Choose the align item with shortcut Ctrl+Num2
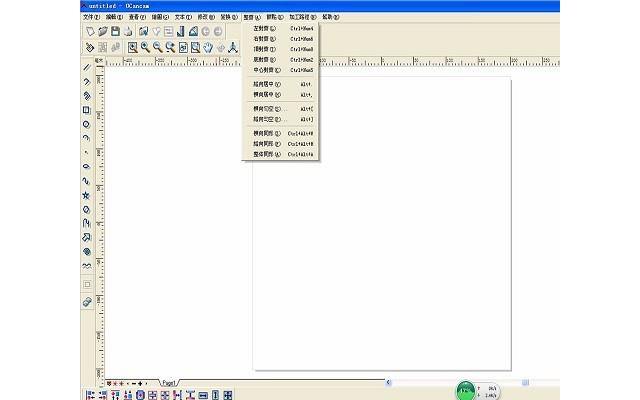 click(280, 60)
